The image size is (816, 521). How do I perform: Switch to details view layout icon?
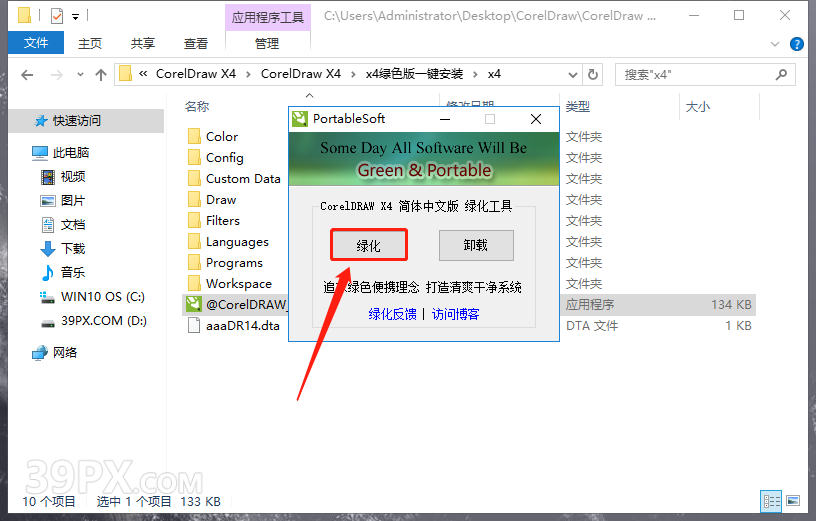pyautogui.click(x=771, y=501)
